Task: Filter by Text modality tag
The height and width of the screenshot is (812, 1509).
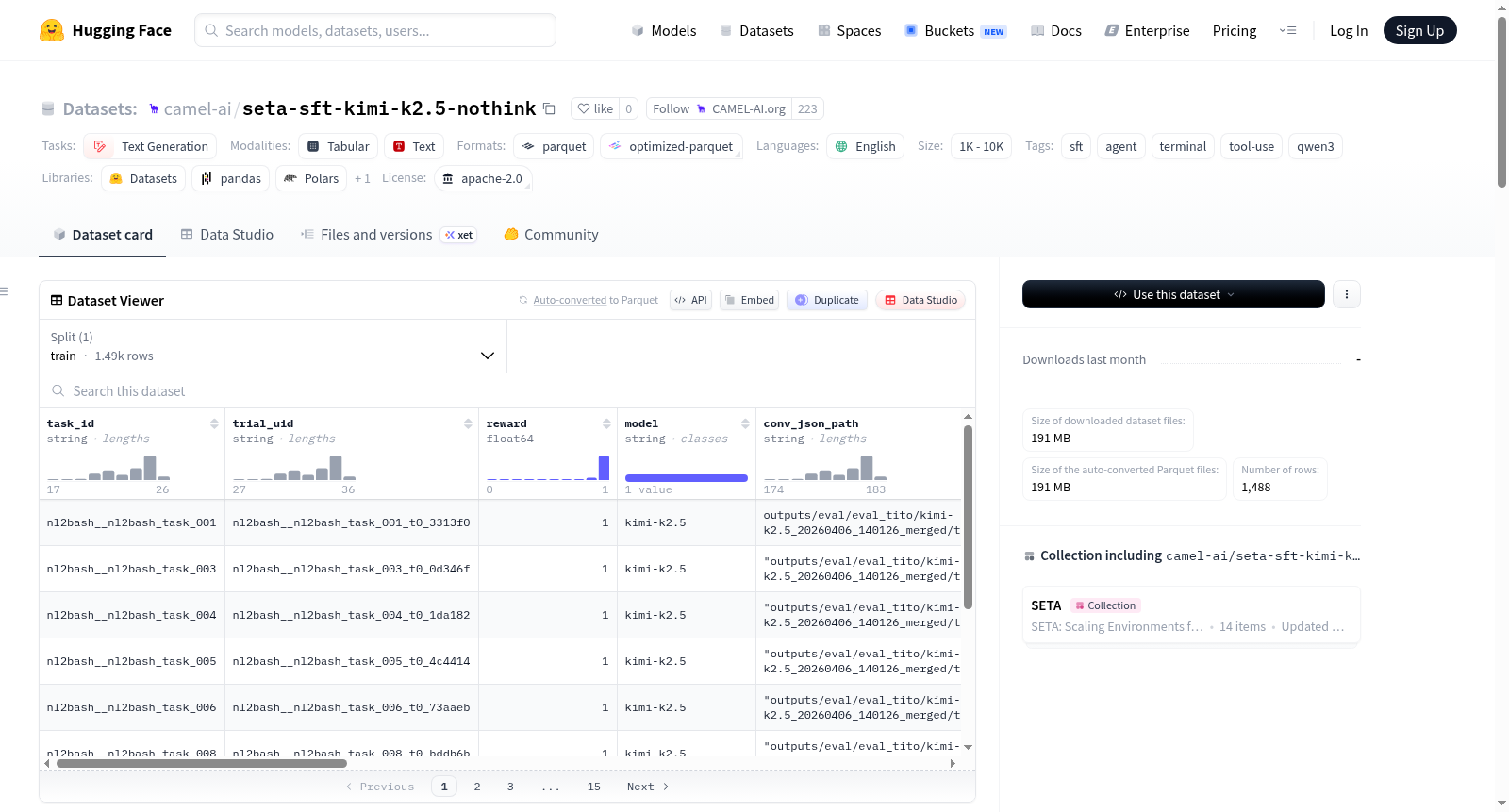Action: pos(414,146)
